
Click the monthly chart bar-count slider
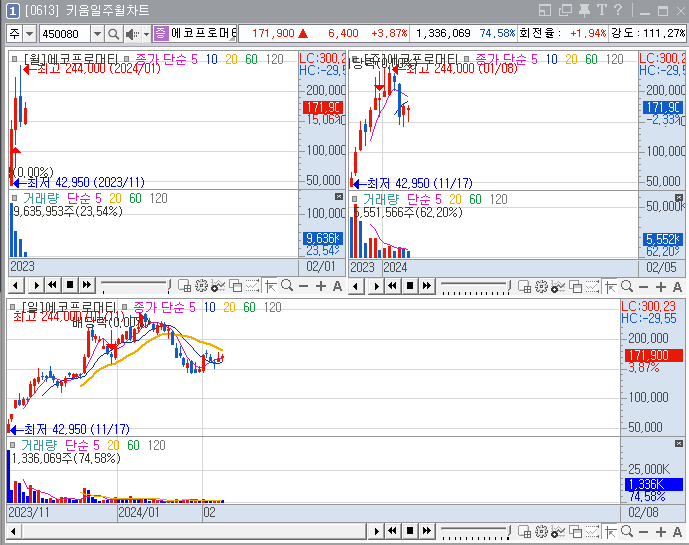[136, 286]
